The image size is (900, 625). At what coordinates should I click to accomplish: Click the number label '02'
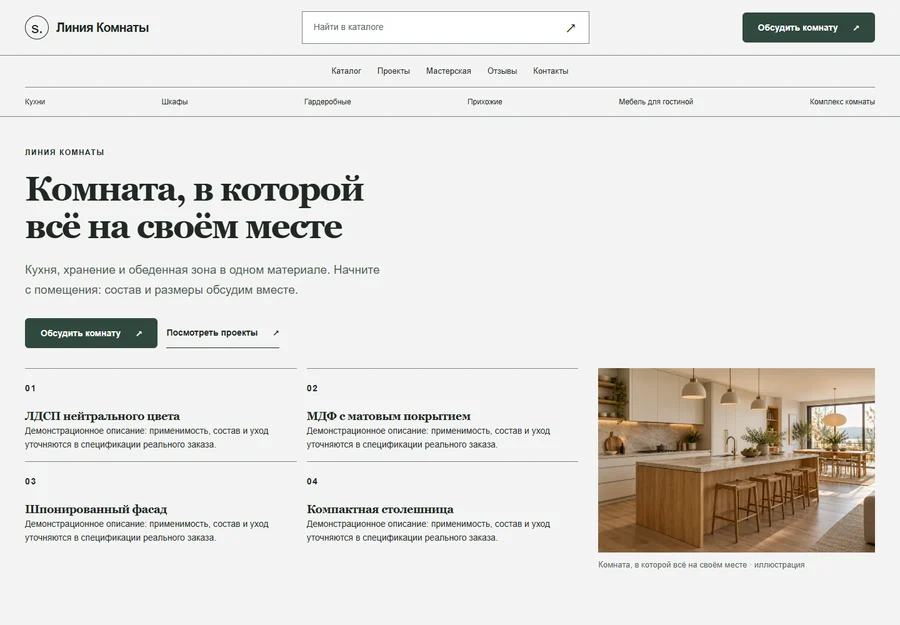pos(312,389)
